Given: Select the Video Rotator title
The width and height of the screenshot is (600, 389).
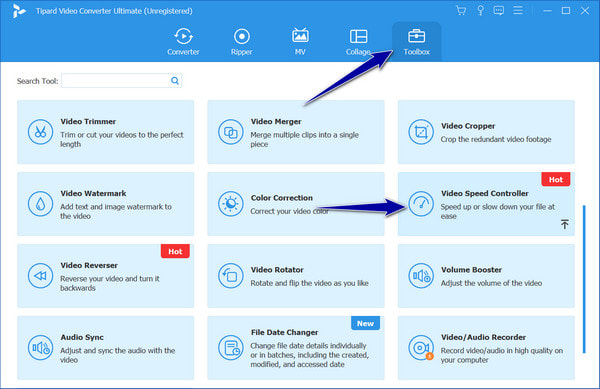Looking at the screenshot, I should [277, 270].
